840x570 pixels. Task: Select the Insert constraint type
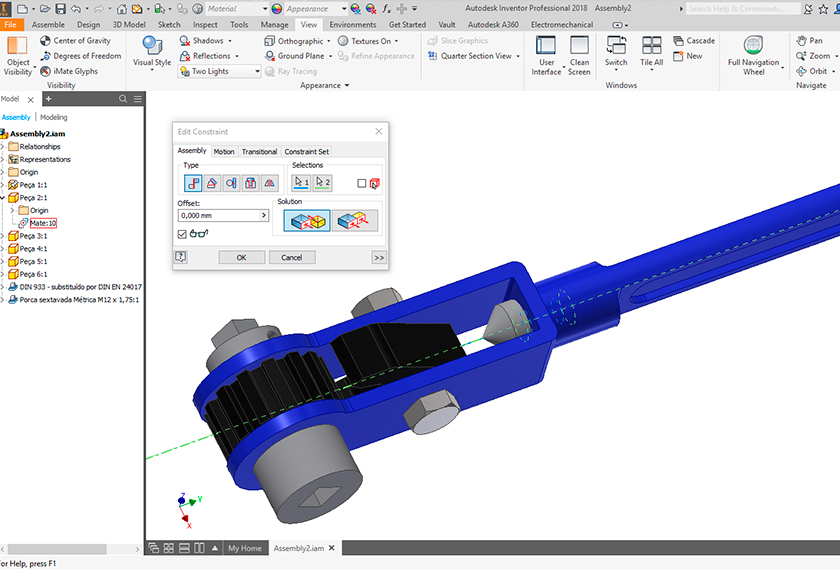(x=250, y=183)
